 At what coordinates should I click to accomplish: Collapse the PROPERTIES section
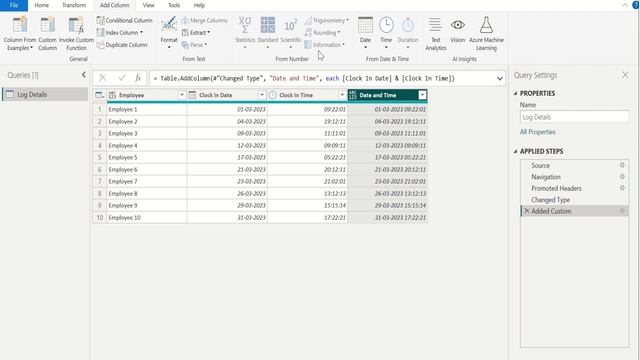pyautogui.click(x=516, y=93)
